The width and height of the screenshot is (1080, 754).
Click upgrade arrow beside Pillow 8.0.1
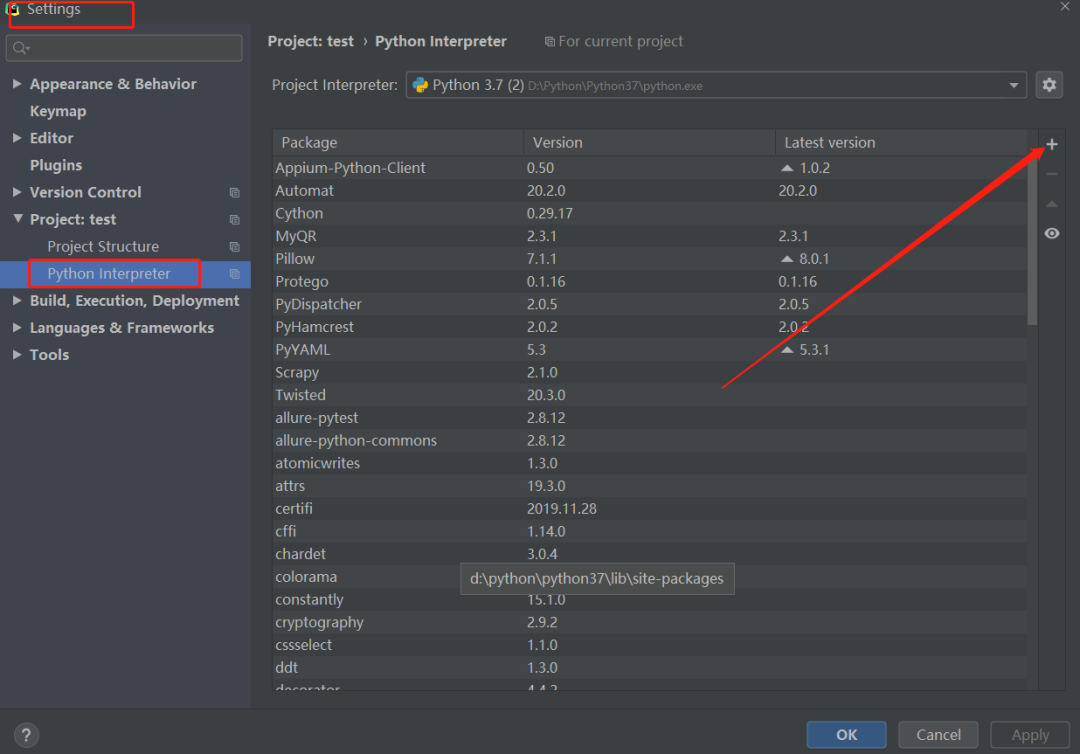787,259
